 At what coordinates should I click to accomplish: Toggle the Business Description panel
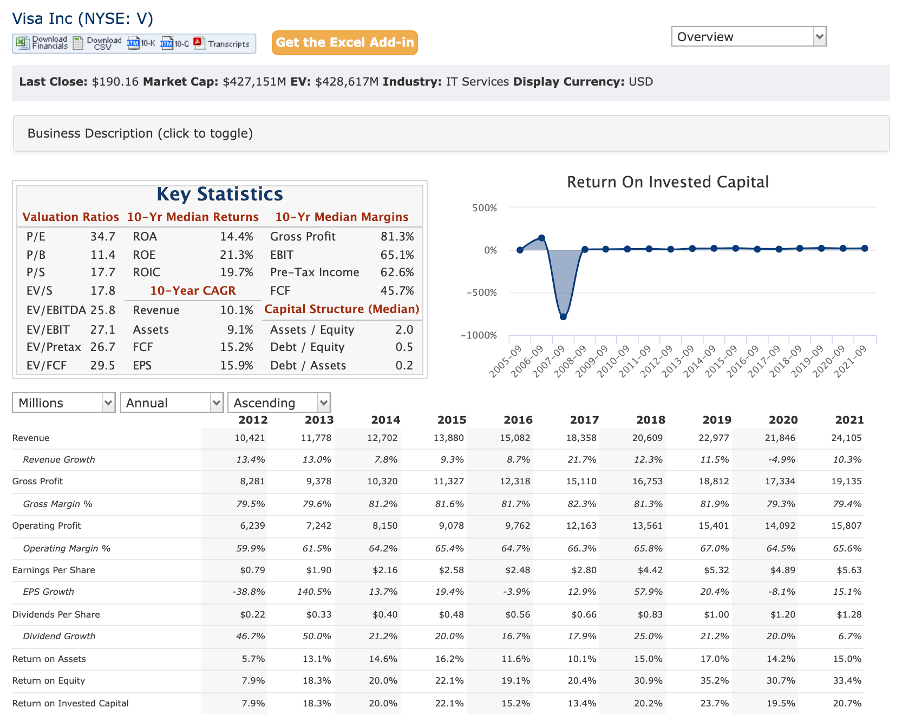[x=451, y=133]
